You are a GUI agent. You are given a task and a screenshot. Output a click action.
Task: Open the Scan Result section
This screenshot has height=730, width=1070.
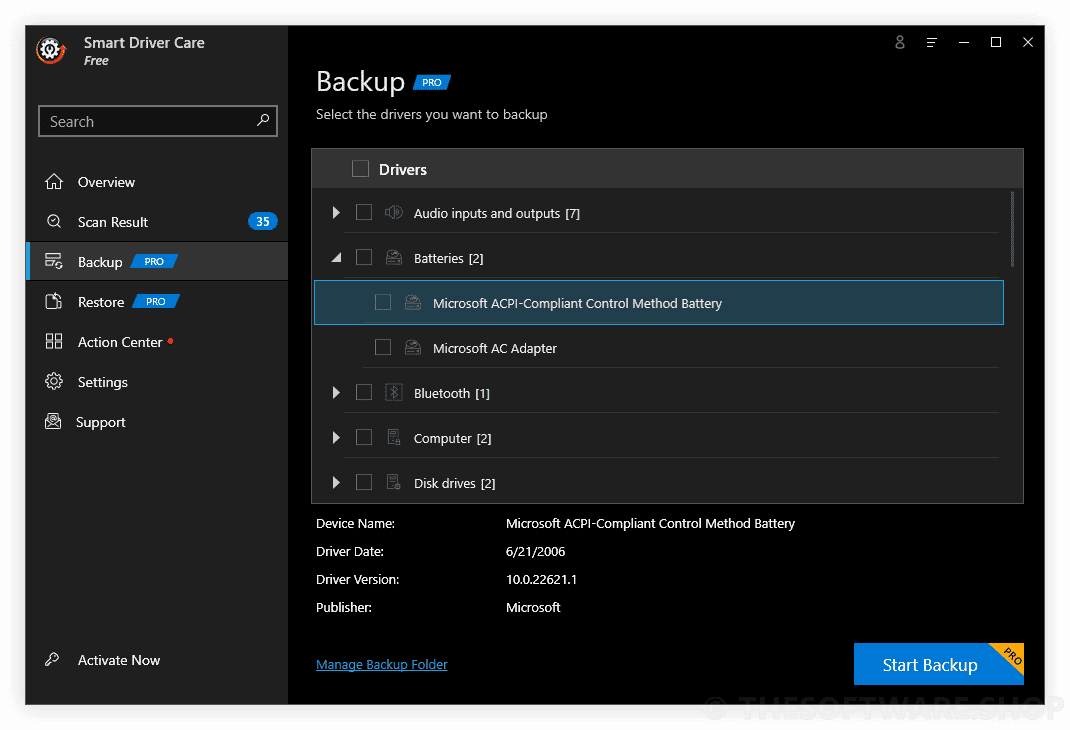pyautogui.click(x=157, y=222)
